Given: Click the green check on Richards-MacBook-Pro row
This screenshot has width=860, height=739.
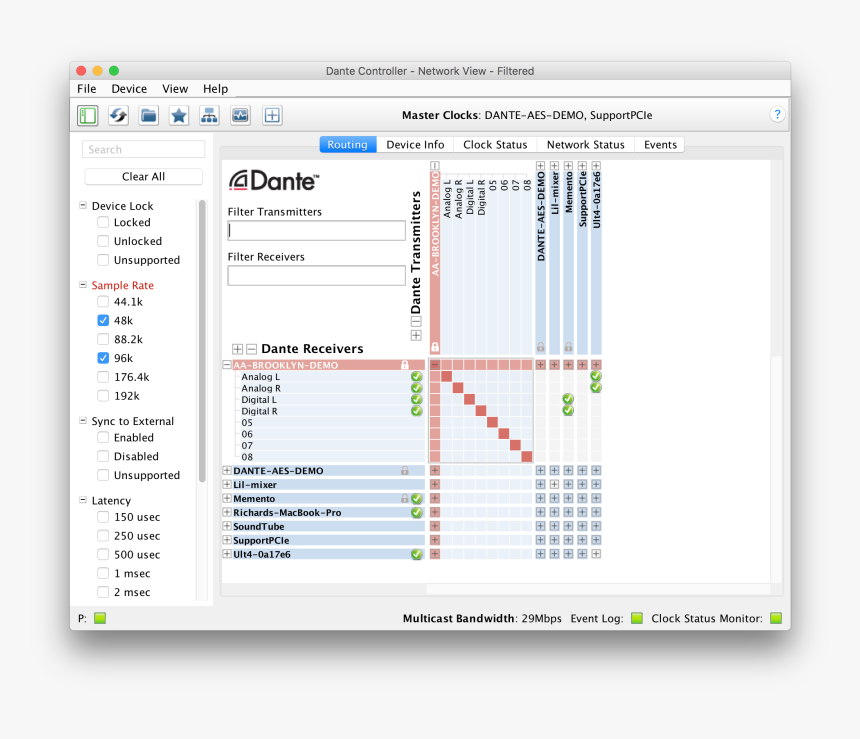Looking at the screenshot, I should 417,512.
